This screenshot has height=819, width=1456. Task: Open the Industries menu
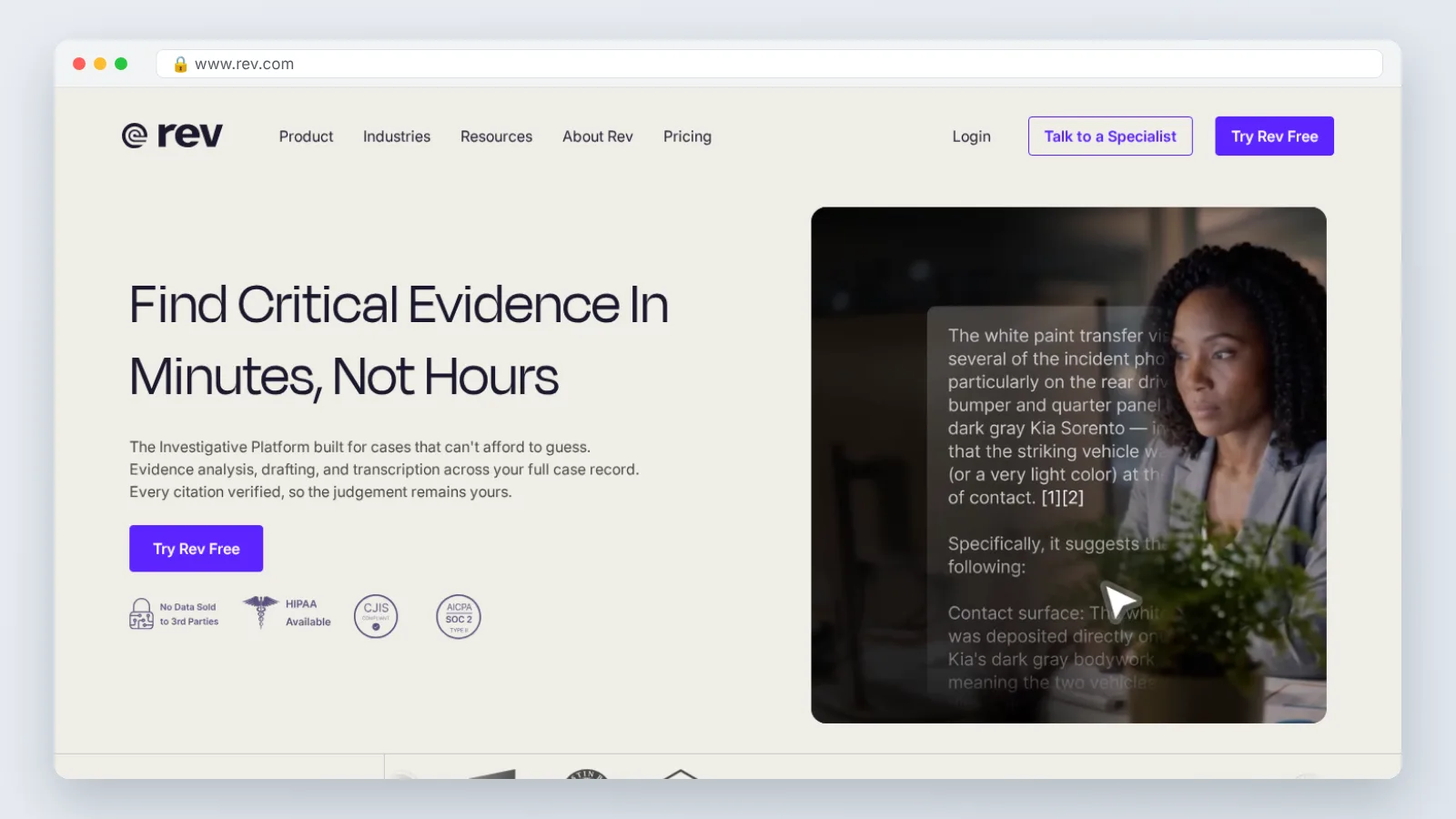click(397, 136)
